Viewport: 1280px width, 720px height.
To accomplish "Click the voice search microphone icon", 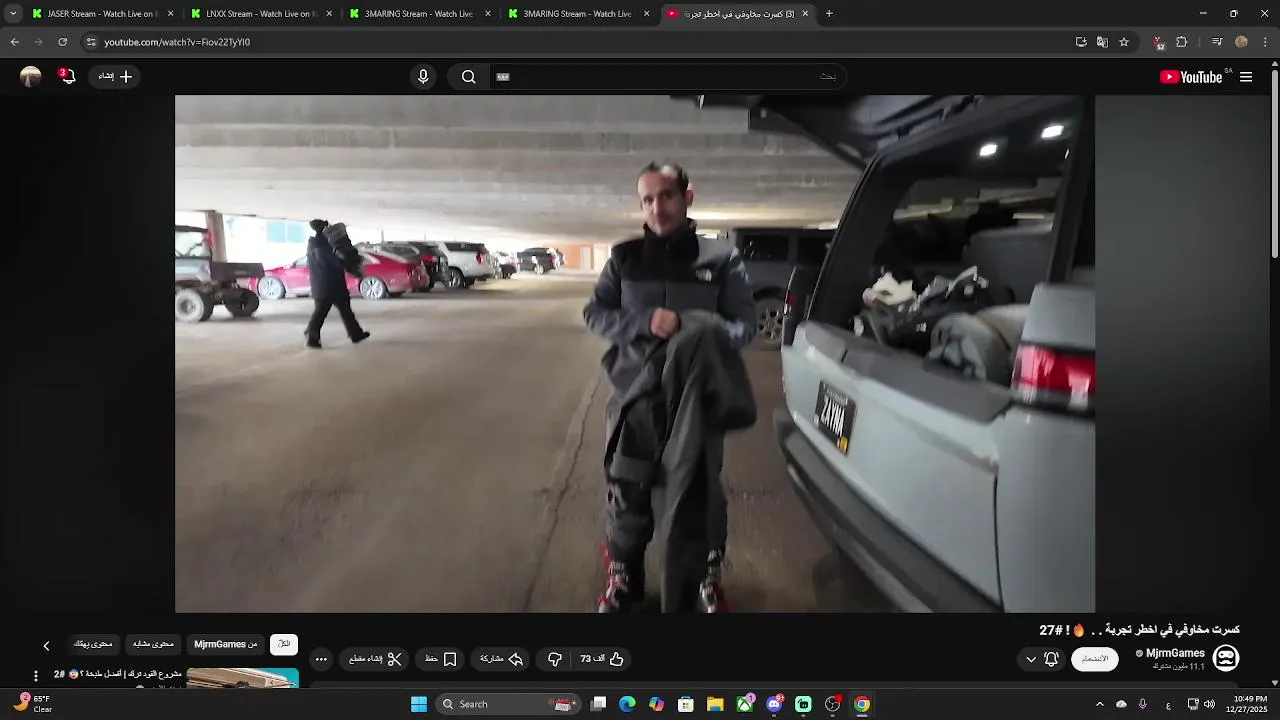I will click(x=423, y=77).
